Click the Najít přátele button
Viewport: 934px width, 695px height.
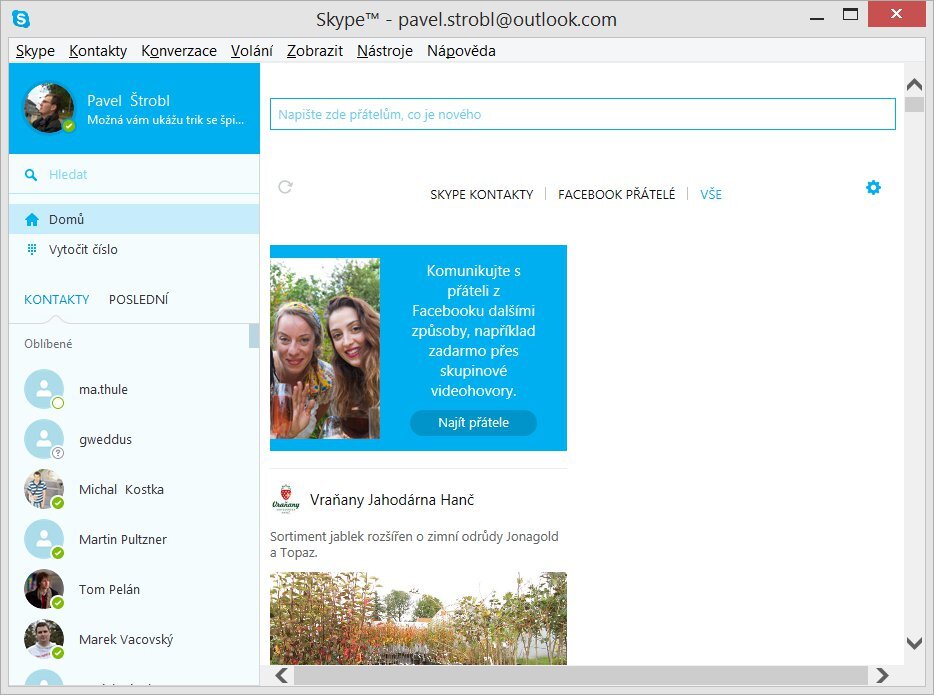pos(472,422)
